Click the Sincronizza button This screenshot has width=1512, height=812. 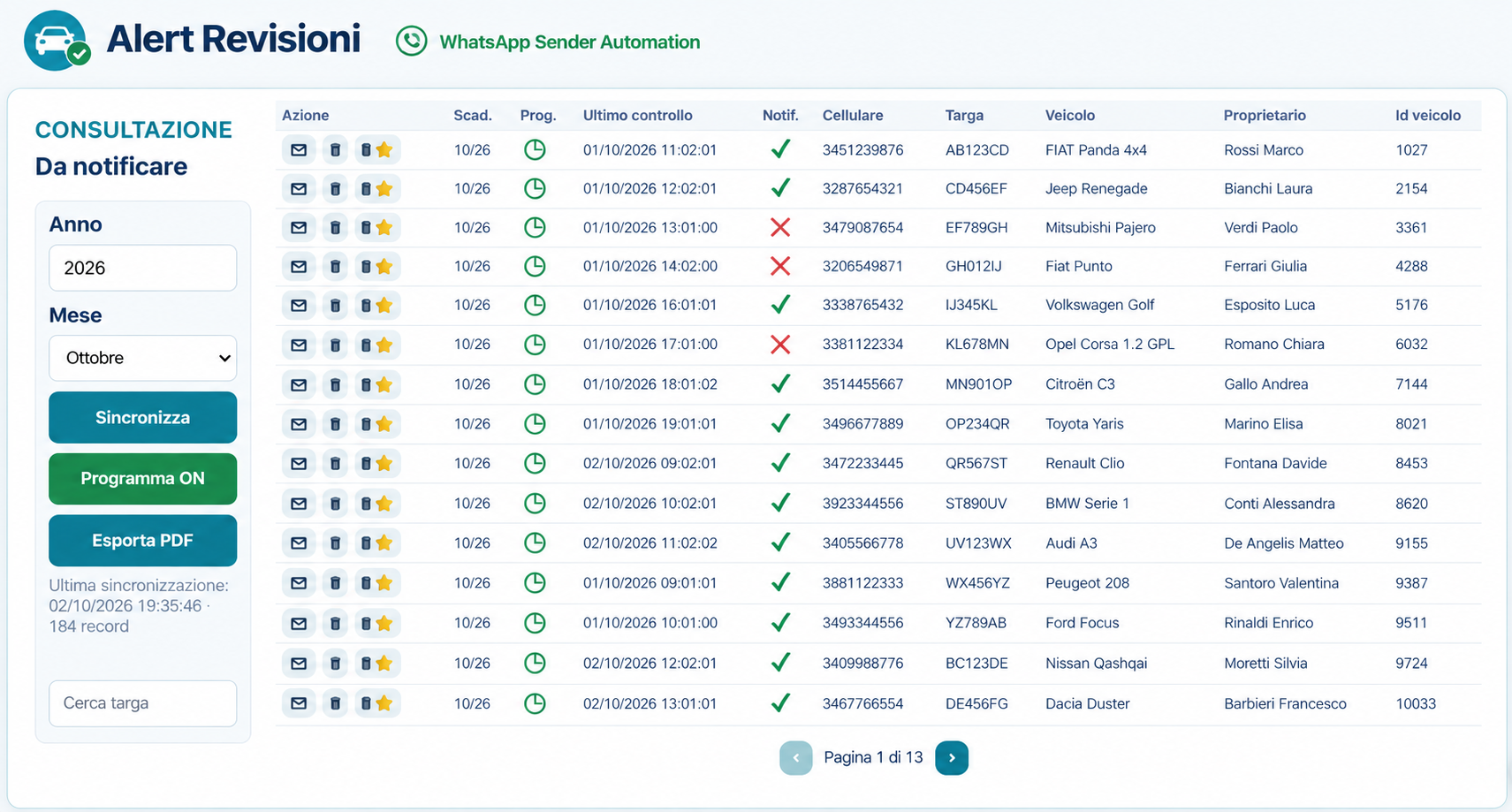pos(143,418)
